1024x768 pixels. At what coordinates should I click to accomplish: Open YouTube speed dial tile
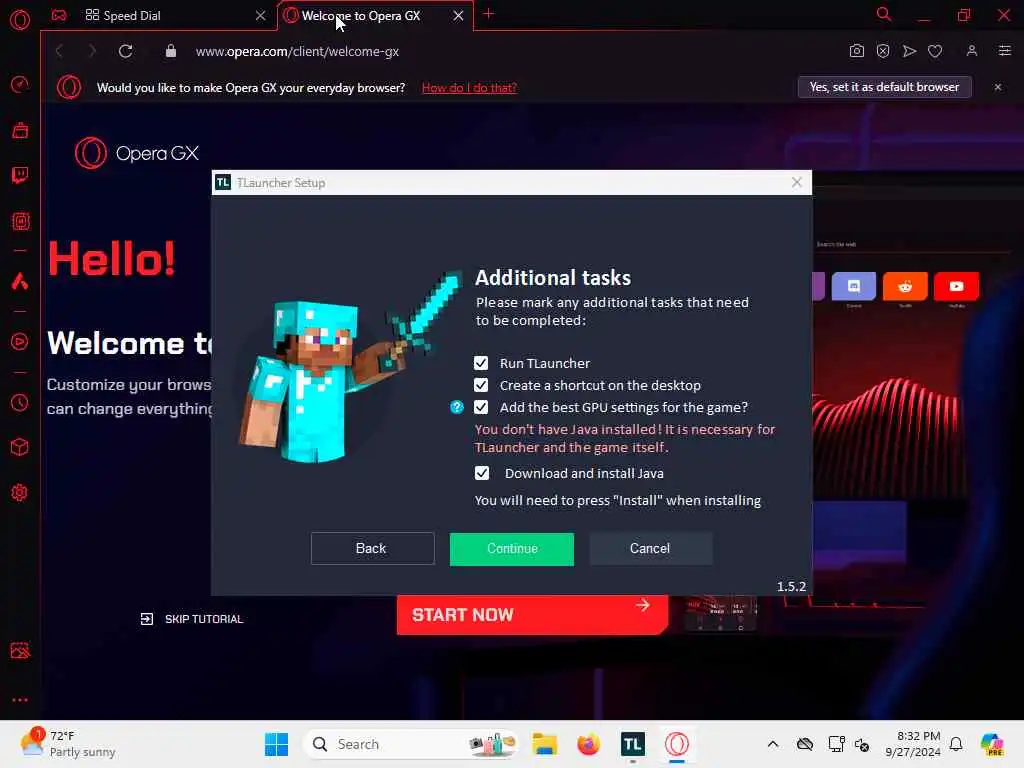click(956, 286)
